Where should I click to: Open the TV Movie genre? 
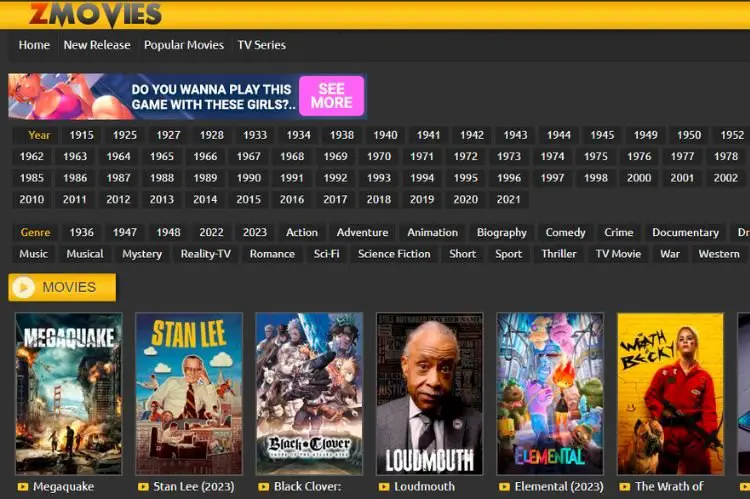point(618,254)
